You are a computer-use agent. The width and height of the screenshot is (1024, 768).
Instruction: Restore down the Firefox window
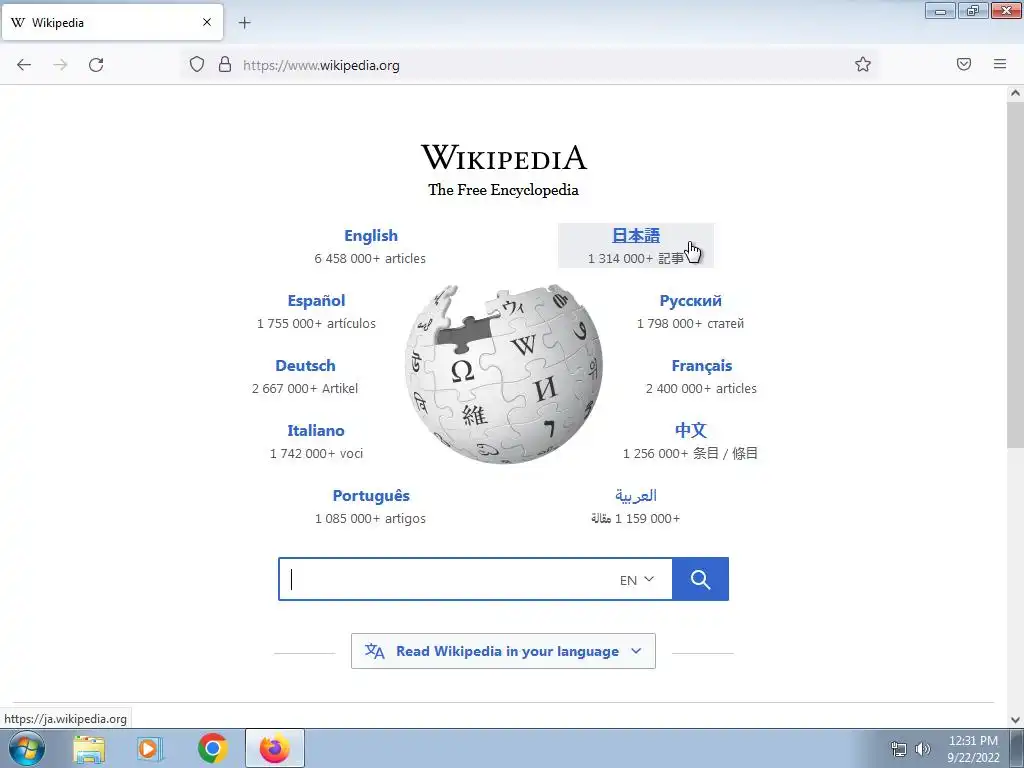coord(973,10)
